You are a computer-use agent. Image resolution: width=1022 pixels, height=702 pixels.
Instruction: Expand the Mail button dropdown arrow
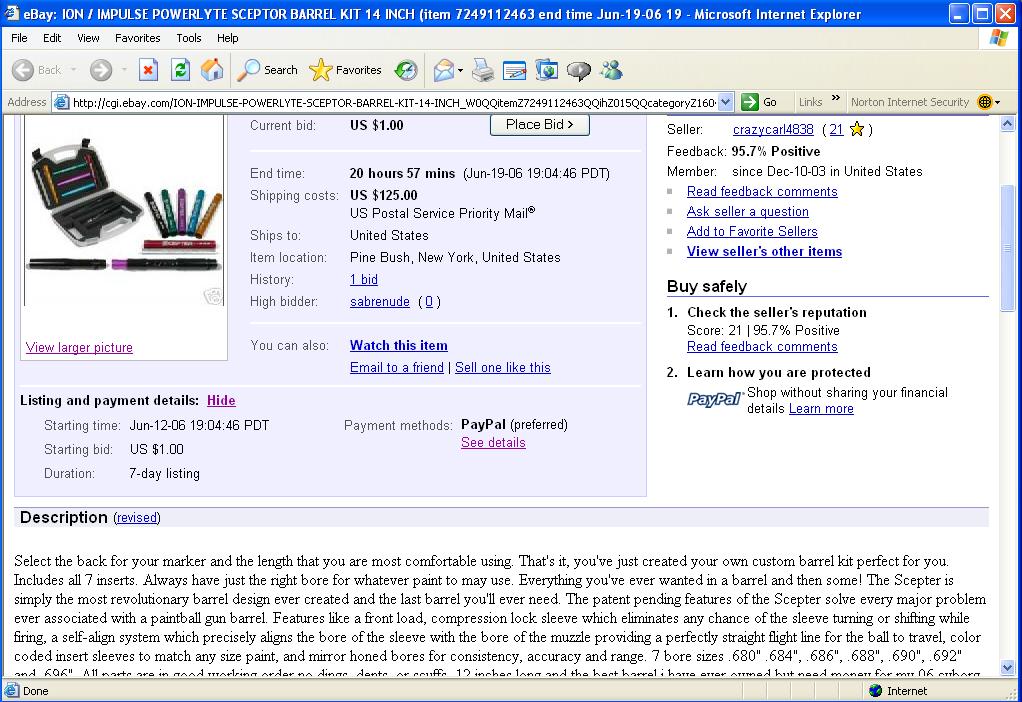click(460, 70)
